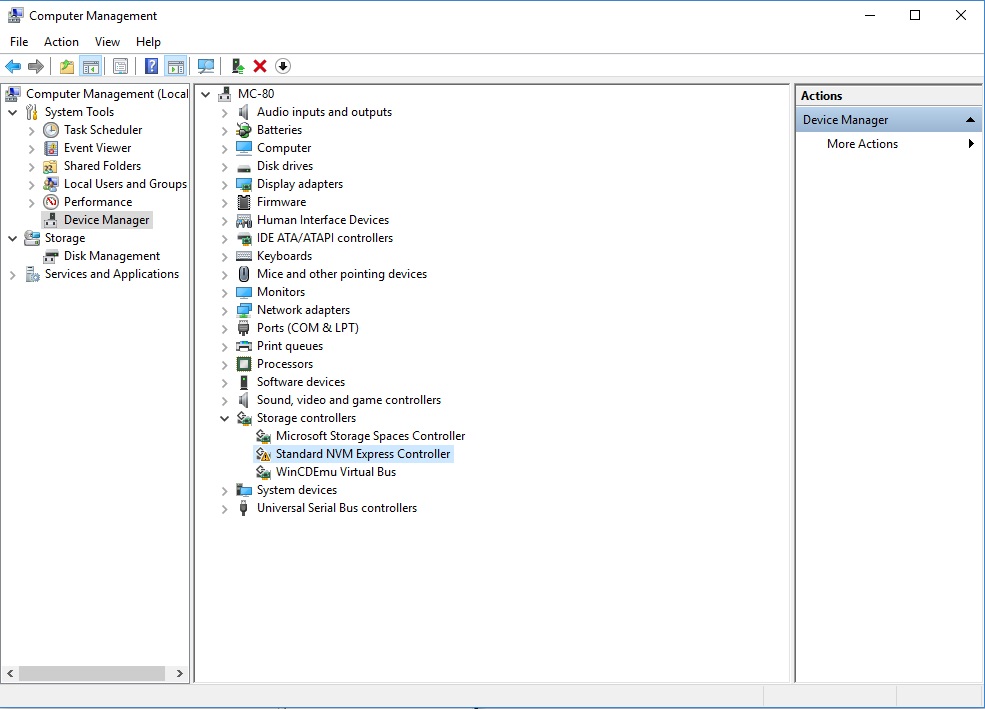Select the Monitors category
The height and width of the screenshot is (709, 985).
pyautogui.click(x=281, y=292)
